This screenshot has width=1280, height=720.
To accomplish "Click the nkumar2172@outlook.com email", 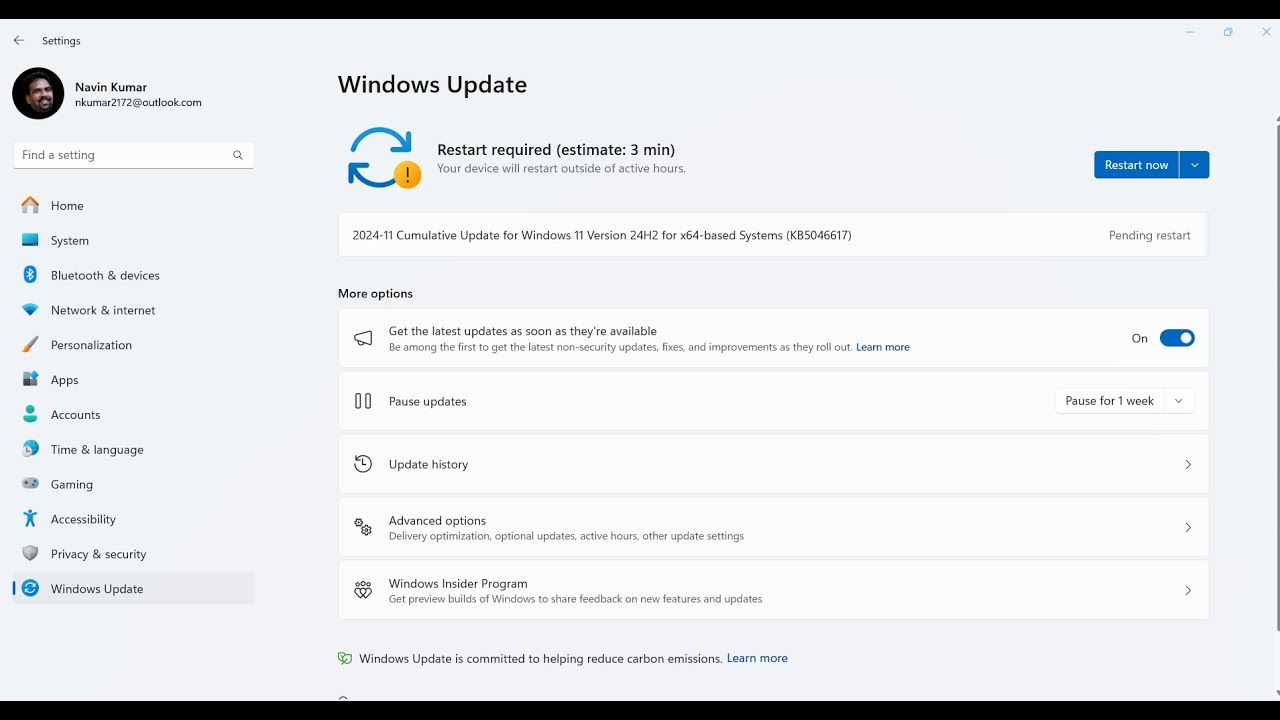I will (x=138, y=102).
